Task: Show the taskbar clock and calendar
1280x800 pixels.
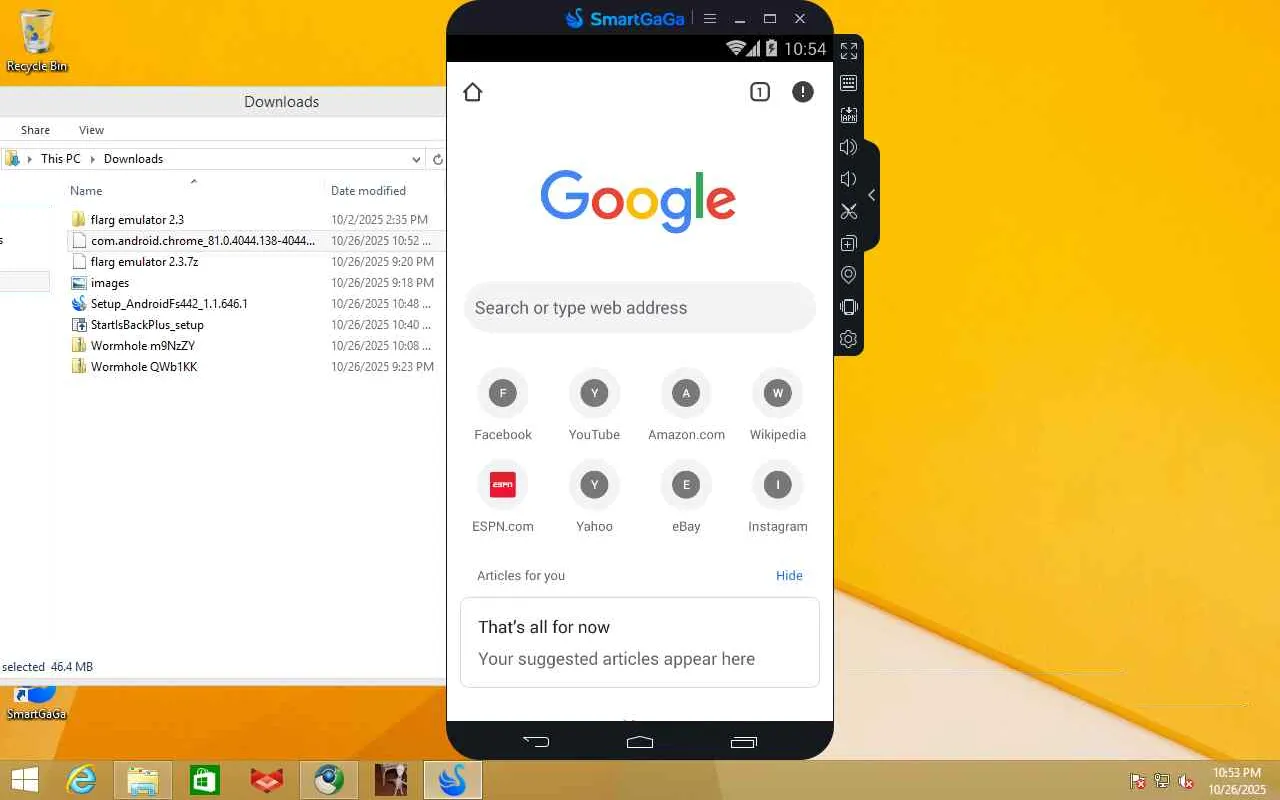Action: pyautogui.click(x=1237, y=781)
